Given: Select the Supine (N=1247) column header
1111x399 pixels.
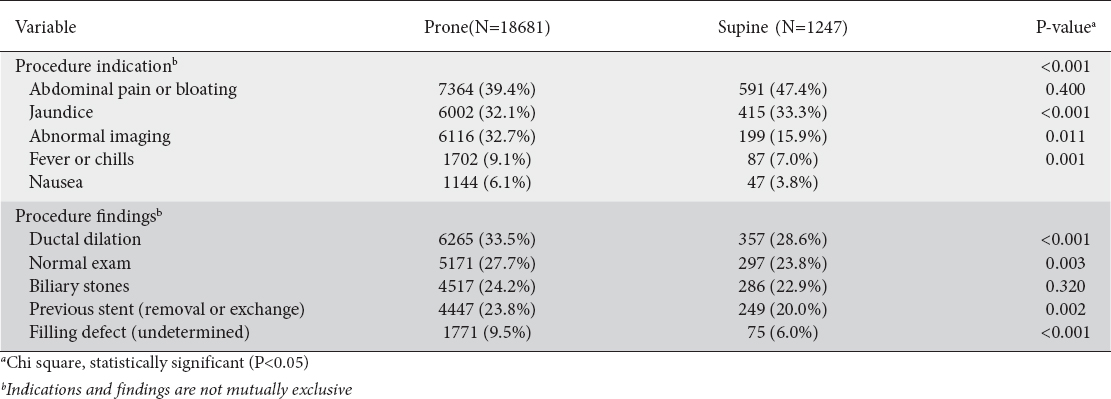Looking at the screenshot, I should (x=782, y=27).
